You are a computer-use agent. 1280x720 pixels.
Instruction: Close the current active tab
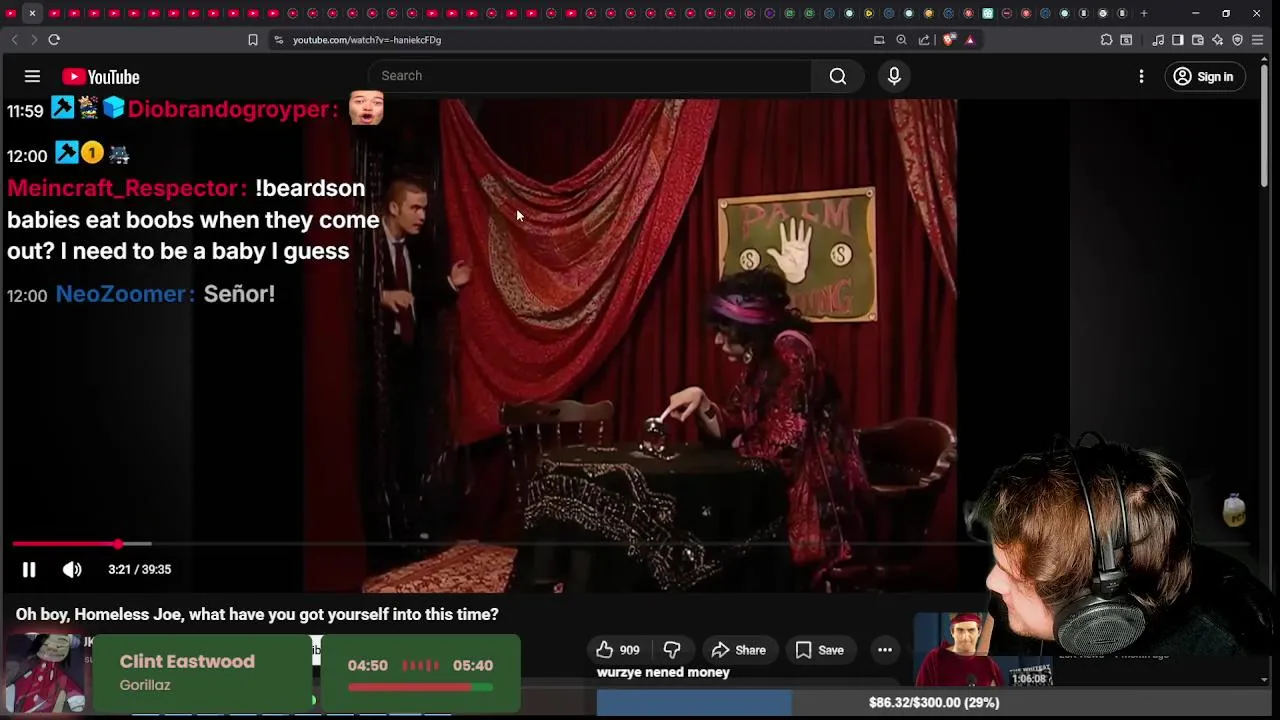32,13
